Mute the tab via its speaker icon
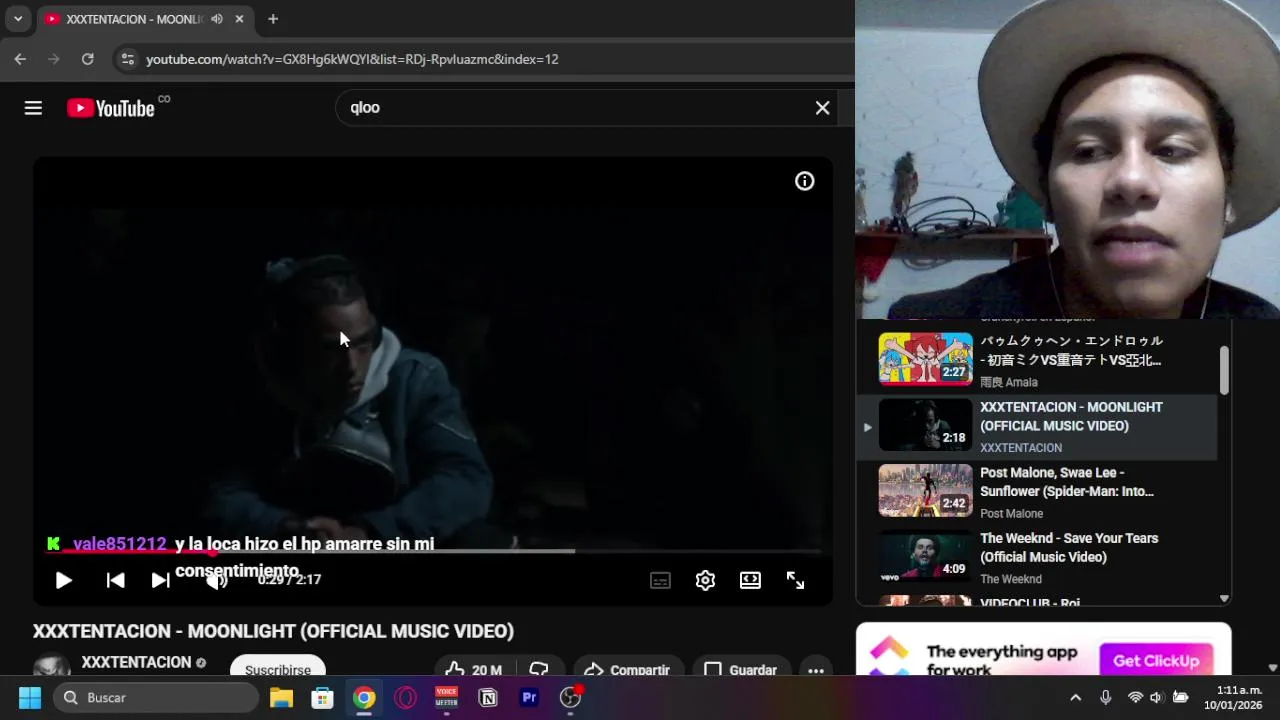The image size is (1280, 720). pos(217,19)
